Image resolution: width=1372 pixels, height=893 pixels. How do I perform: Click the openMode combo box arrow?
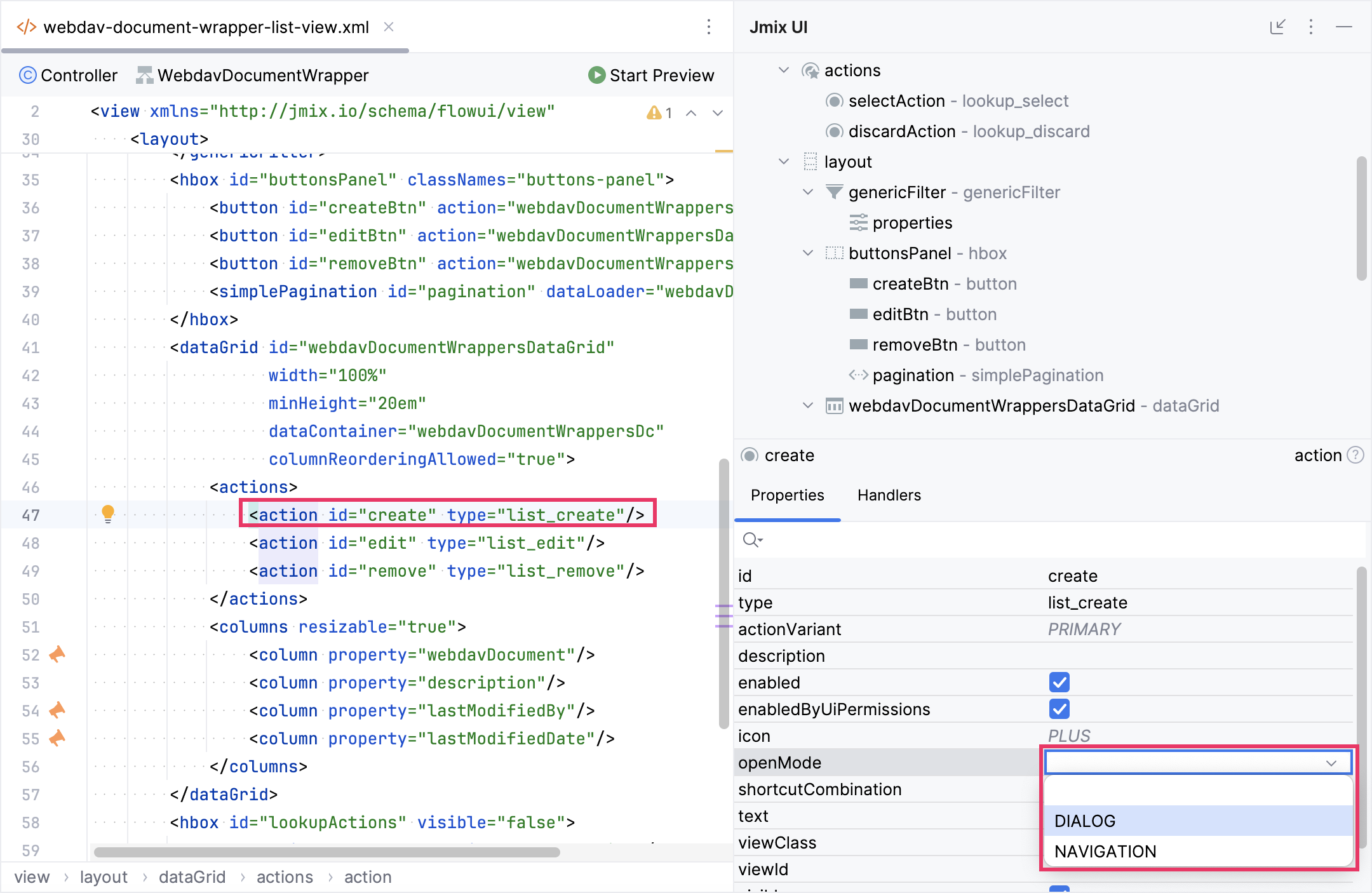(x=1331, y=763)
